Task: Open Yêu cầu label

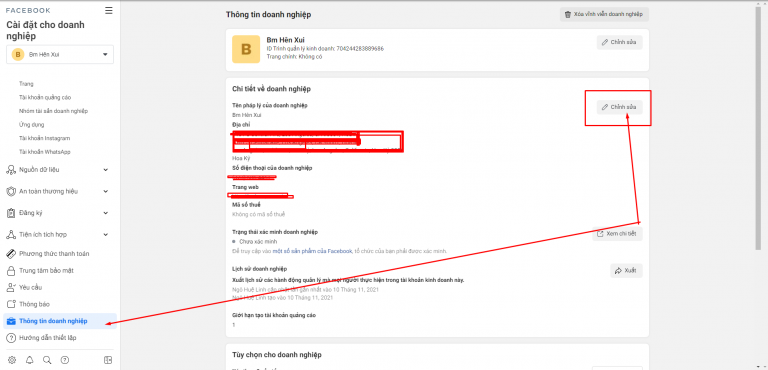Action: point(30,287)
